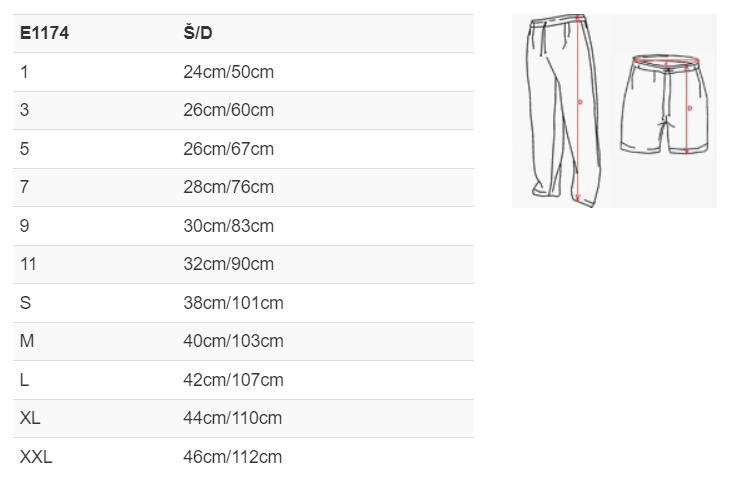The image size is (735, 483).
Task: Click the 28cm/76cm measurement cell
Action: (x=228, y=187)
